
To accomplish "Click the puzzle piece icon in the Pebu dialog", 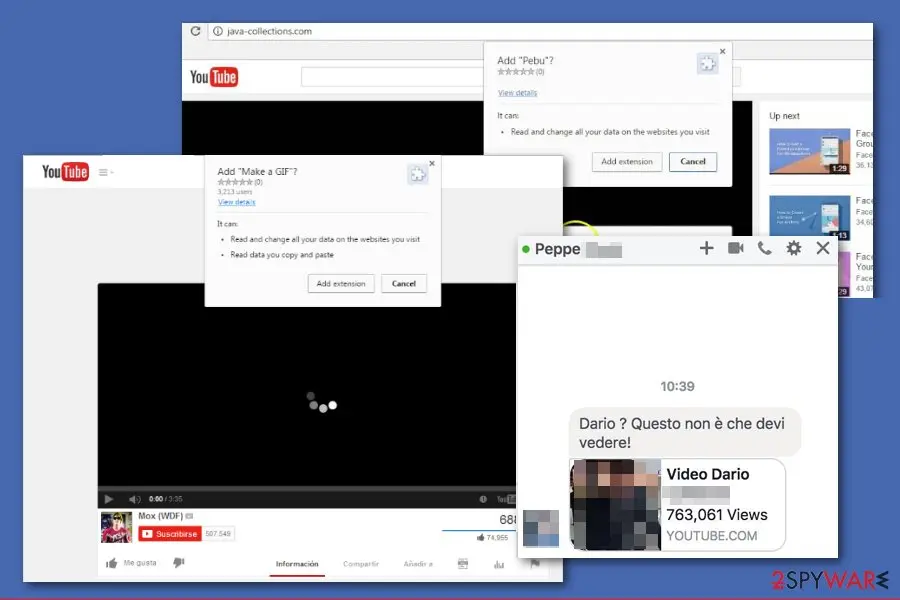I will click(707, 64).
